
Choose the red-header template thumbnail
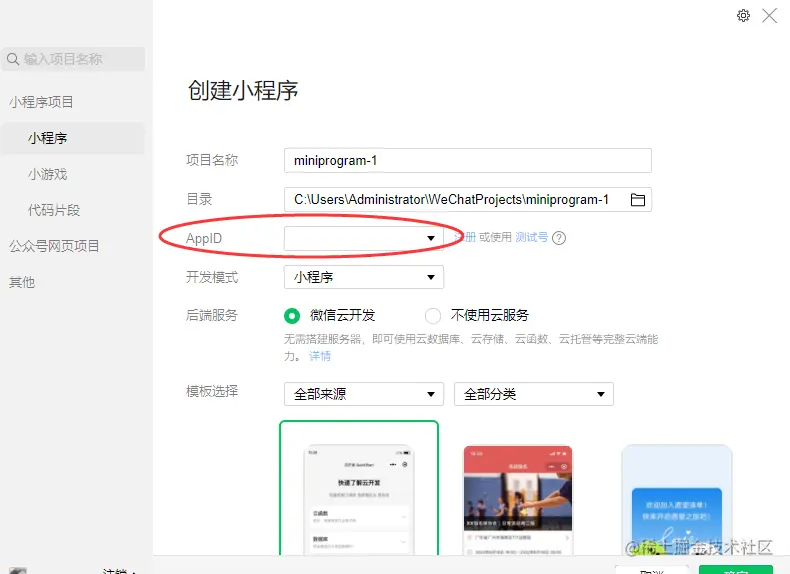tap(518, 500)
